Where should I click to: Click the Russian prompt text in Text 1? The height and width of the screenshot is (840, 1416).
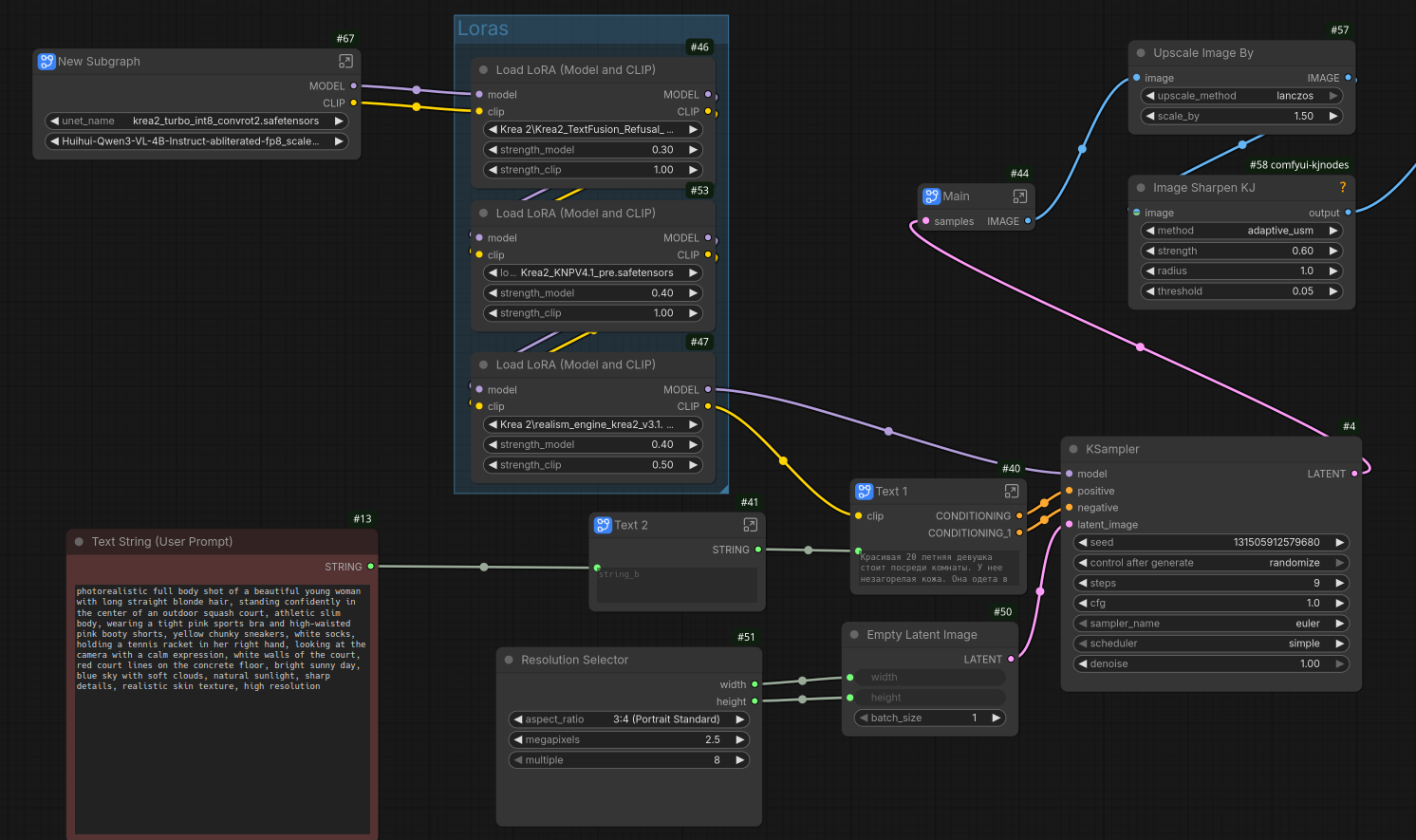click(938, 569)
